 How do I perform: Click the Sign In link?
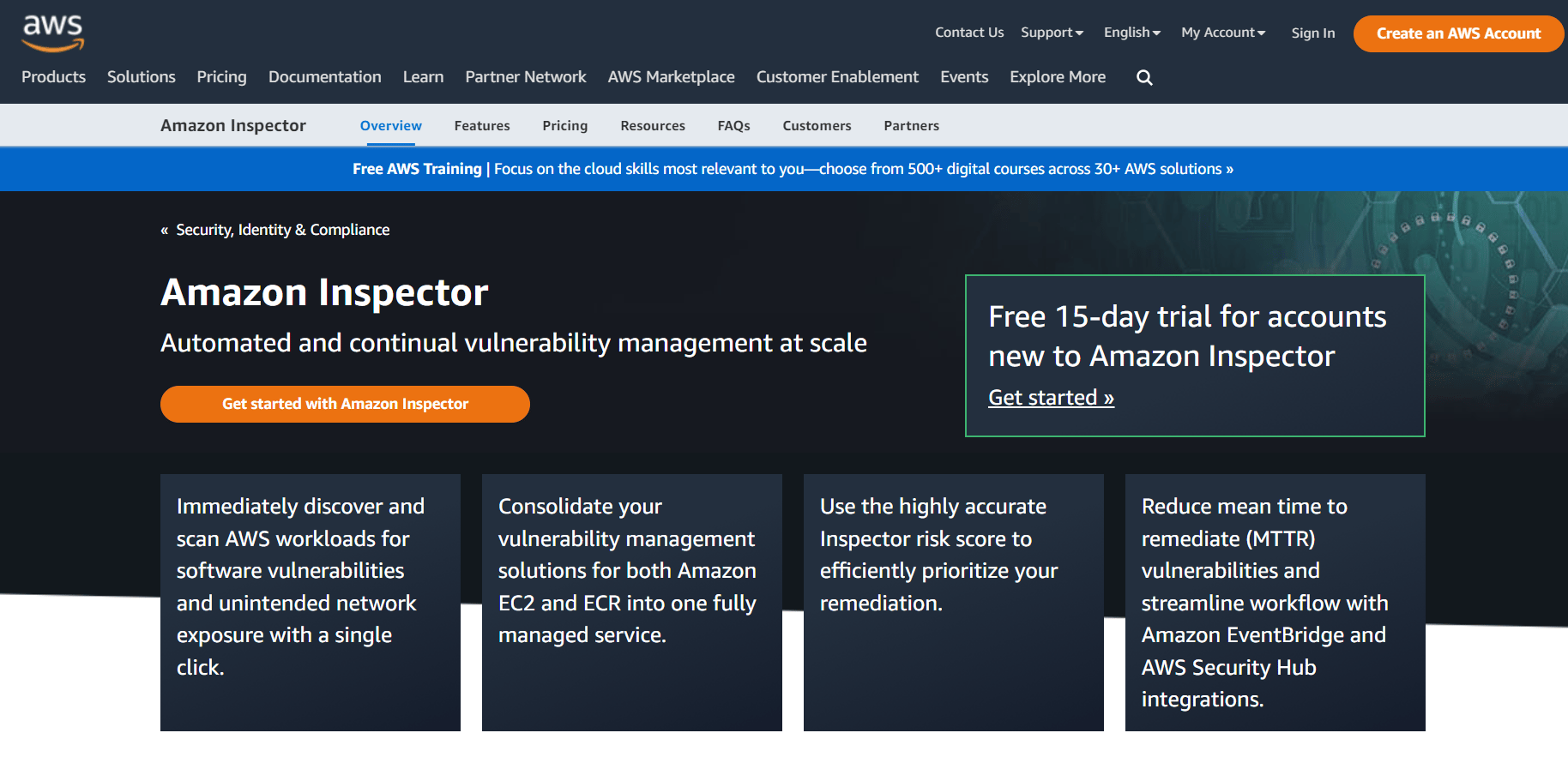(x=1313, y=33)
